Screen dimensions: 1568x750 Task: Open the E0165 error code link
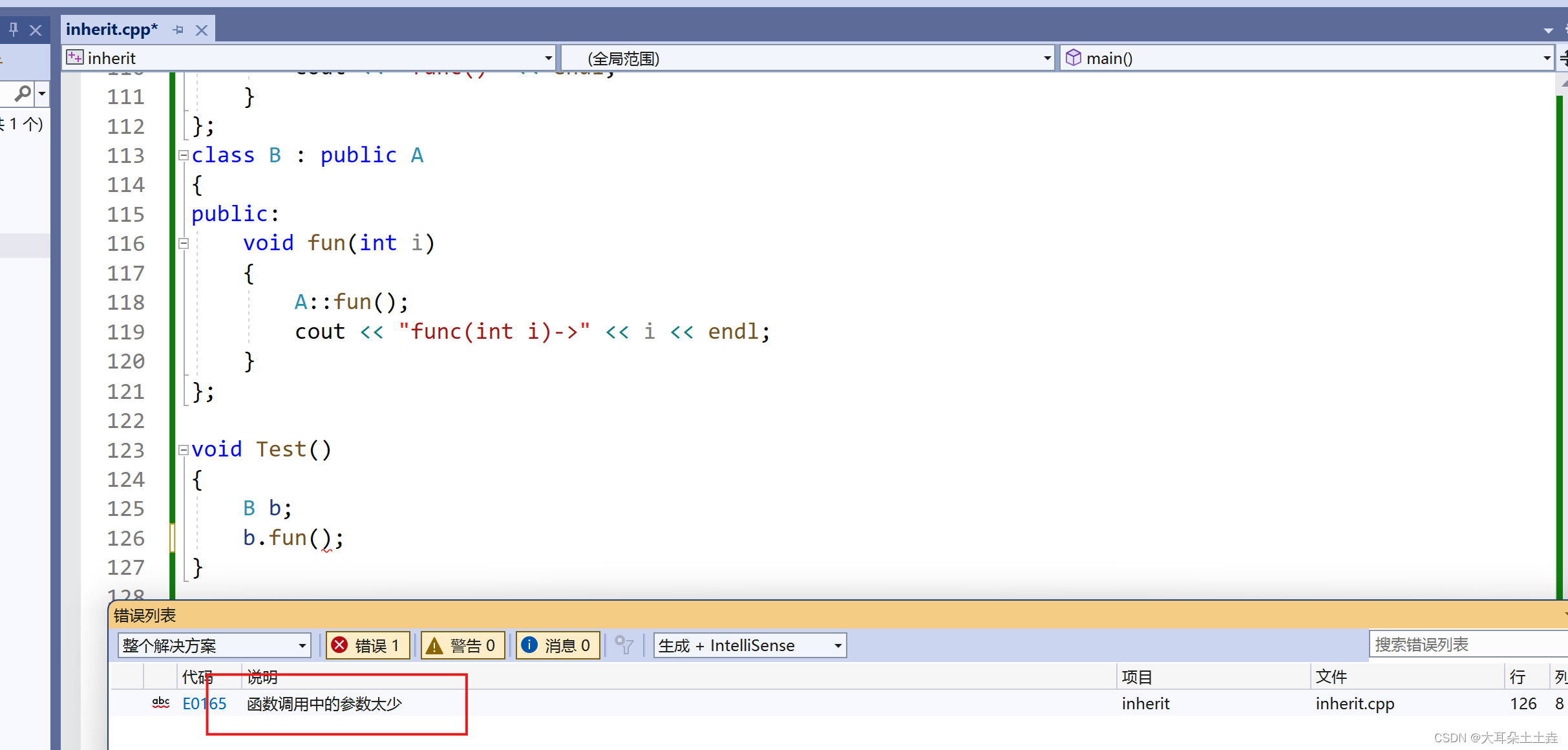click(x=204, y=703)
